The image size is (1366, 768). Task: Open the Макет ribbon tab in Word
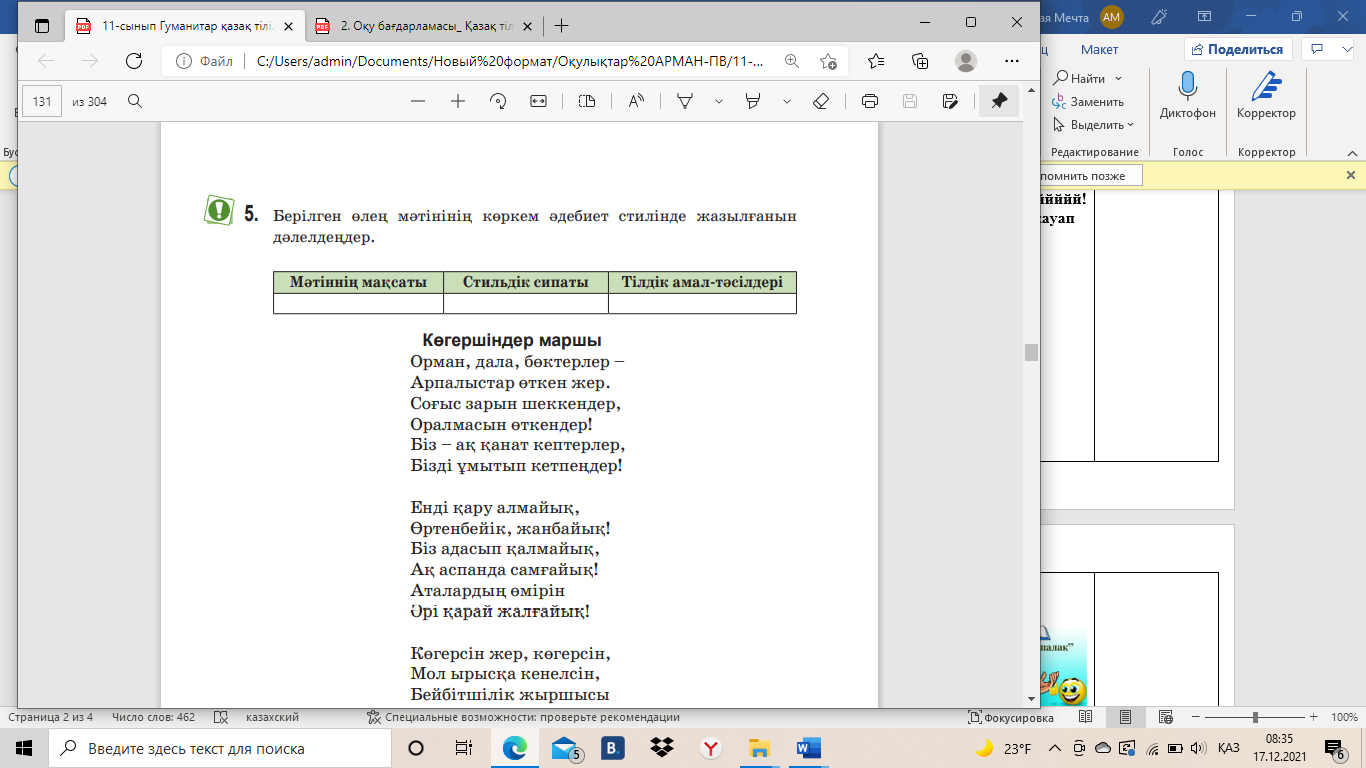tap(1099, 49)
